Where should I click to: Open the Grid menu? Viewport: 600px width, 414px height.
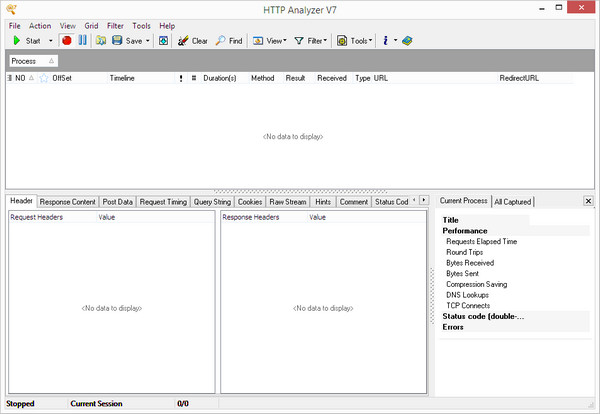point(92,25)
